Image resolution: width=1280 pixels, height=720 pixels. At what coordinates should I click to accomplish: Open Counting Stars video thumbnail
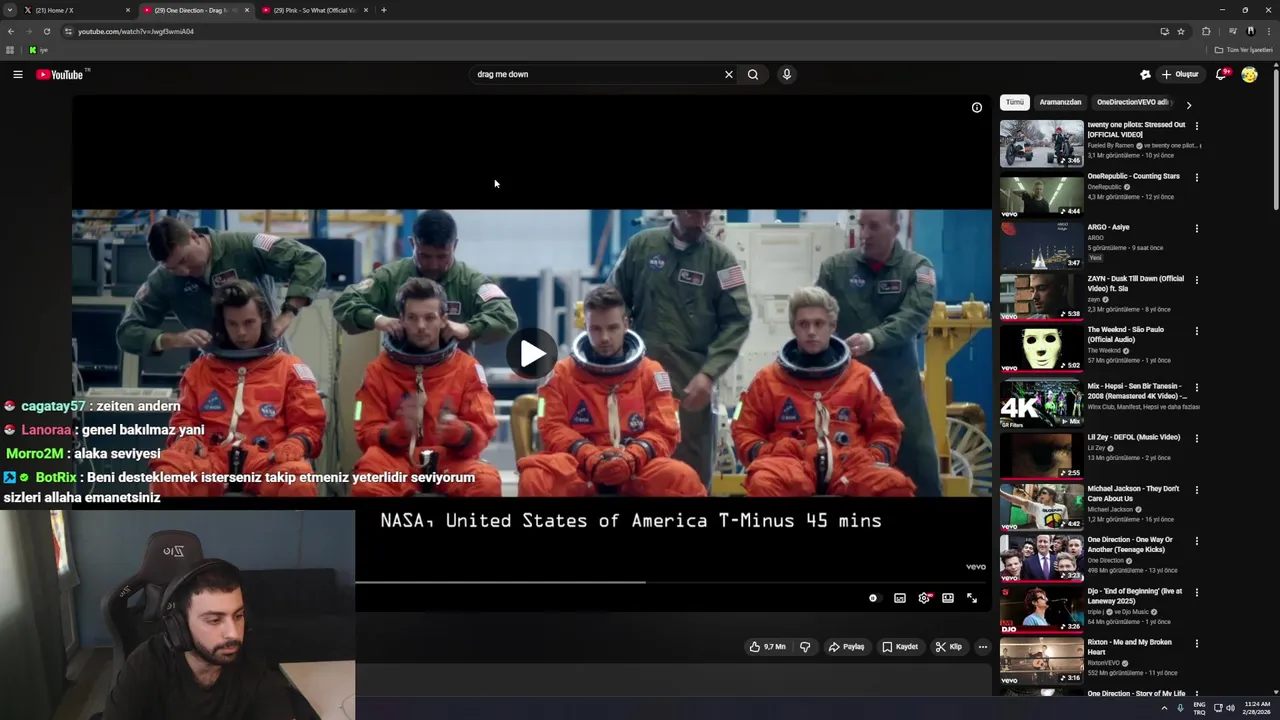[1041, 195]
